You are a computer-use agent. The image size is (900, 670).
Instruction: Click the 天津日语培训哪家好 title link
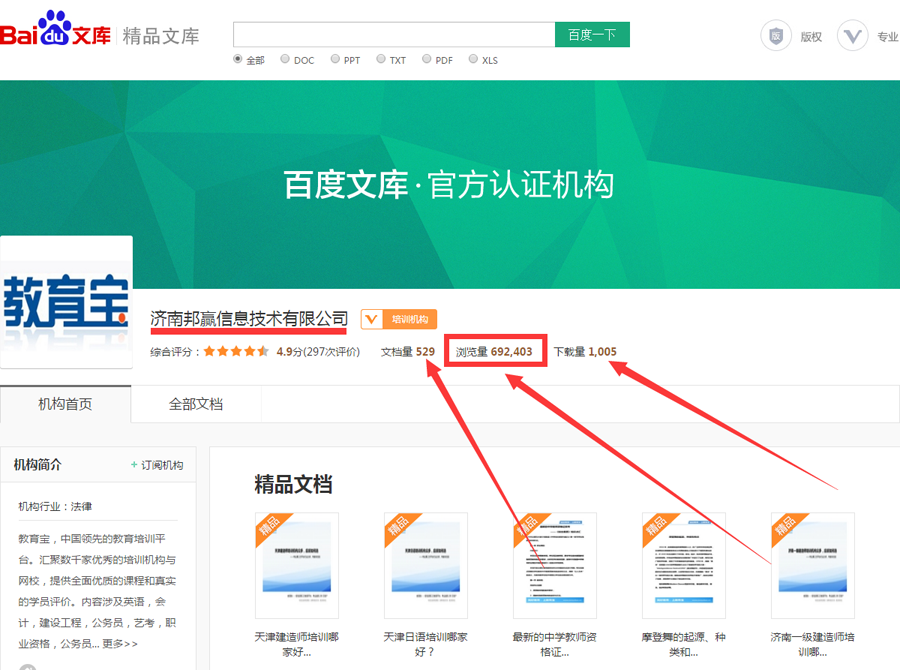426,644
